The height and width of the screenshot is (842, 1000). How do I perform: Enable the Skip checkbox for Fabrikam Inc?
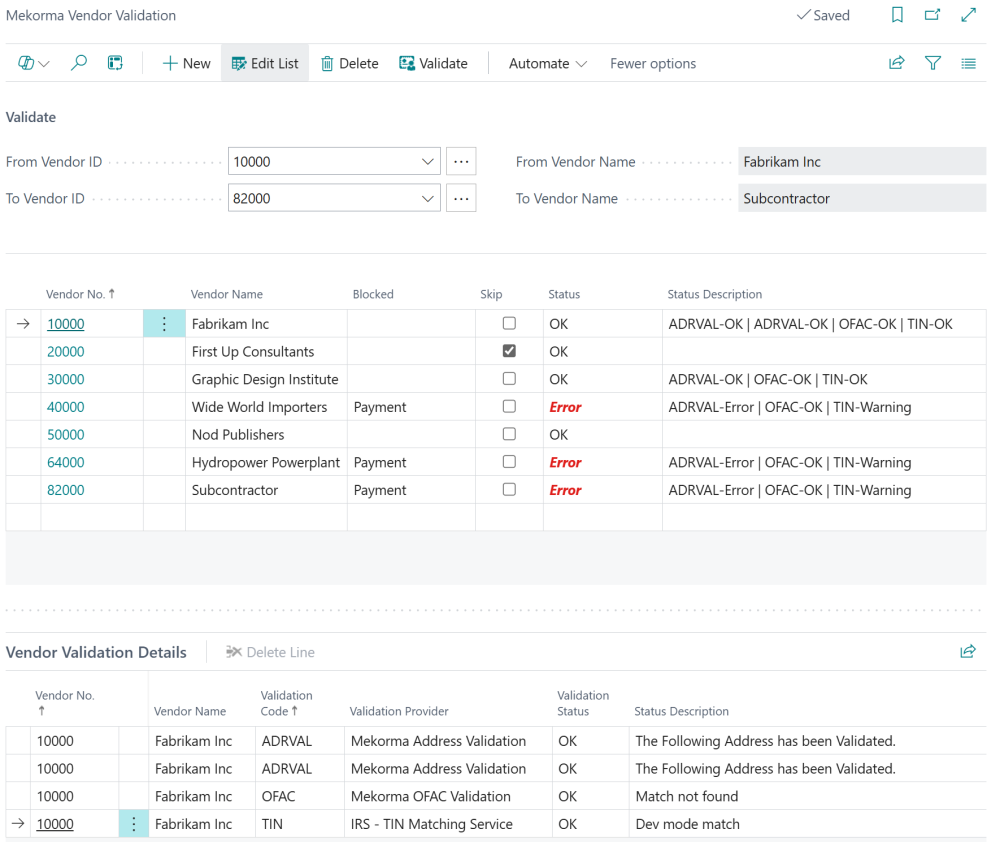click(x=509, y=323)
